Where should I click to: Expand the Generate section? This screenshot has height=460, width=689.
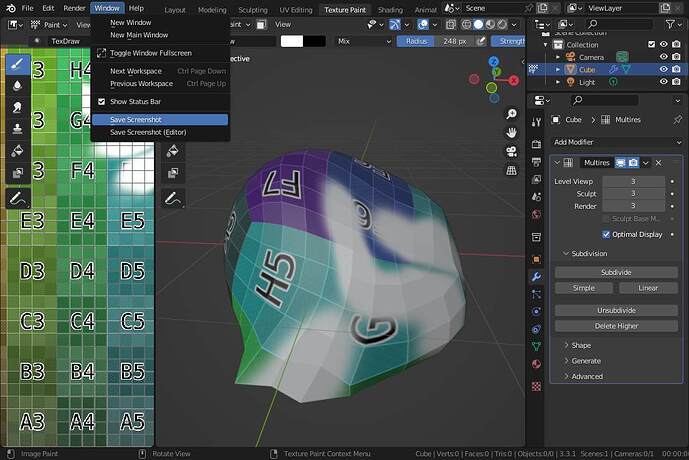[x=566, y=361]
